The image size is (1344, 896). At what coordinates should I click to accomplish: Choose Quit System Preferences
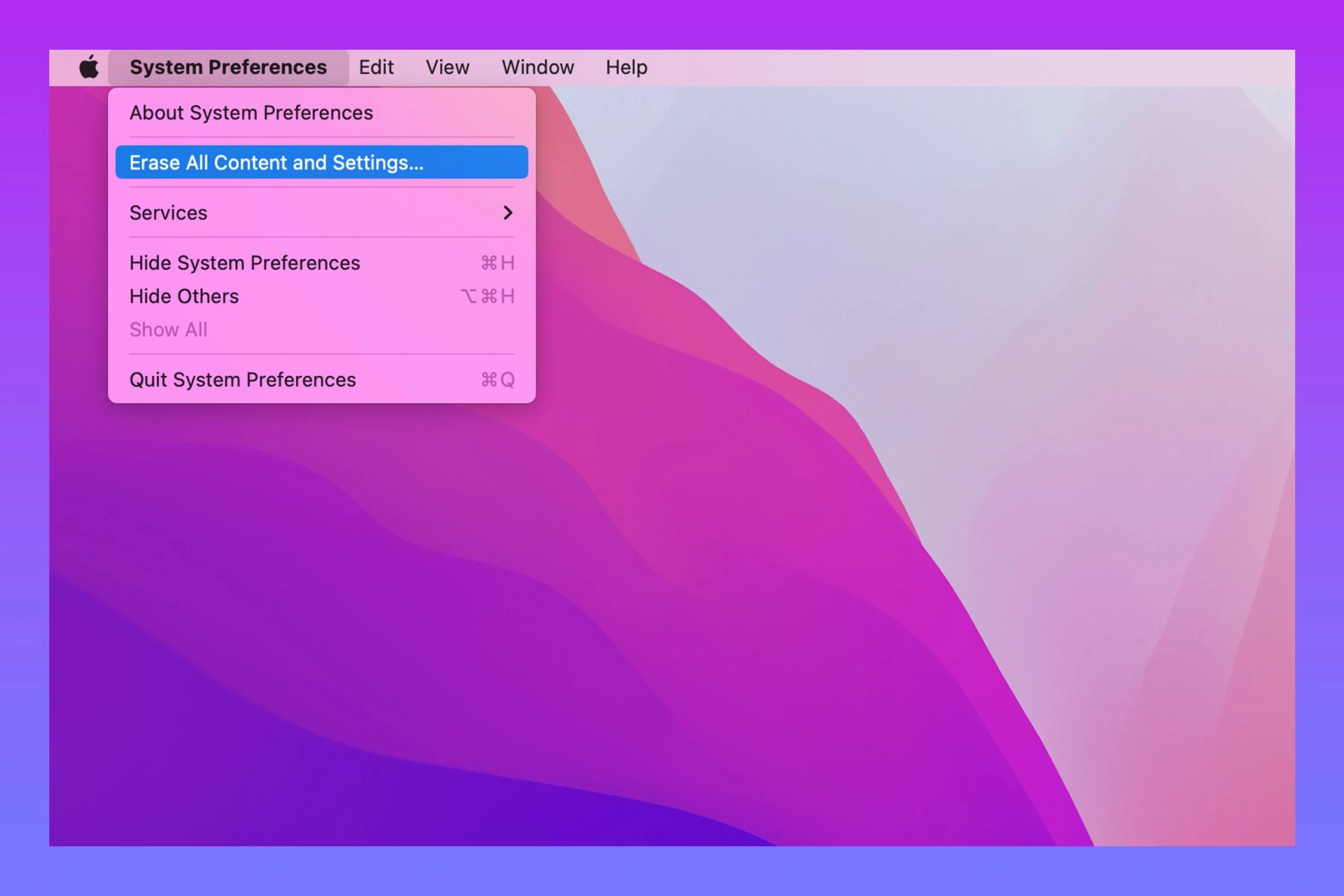[322, 380]
